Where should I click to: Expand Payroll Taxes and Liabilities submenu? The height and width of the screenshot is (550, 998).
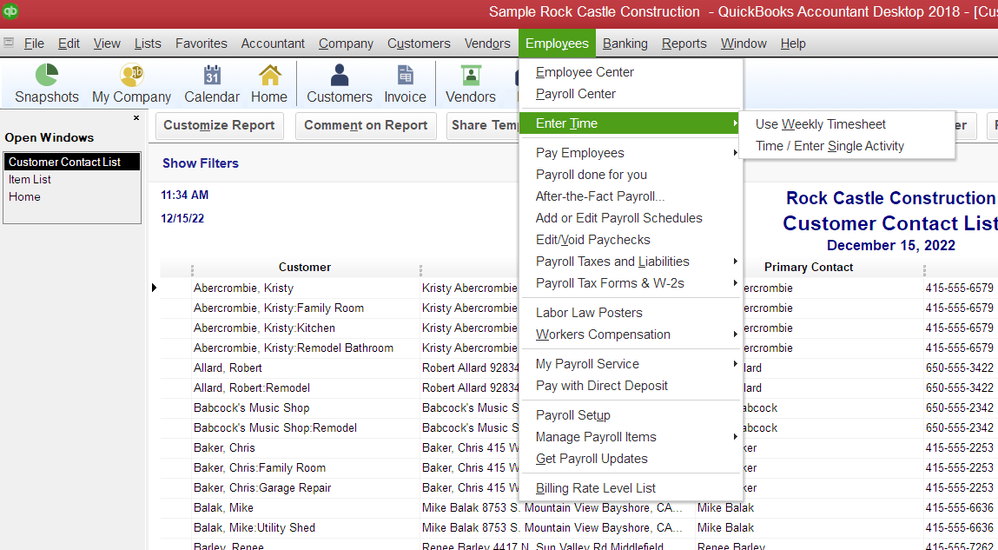click(631, 261)
